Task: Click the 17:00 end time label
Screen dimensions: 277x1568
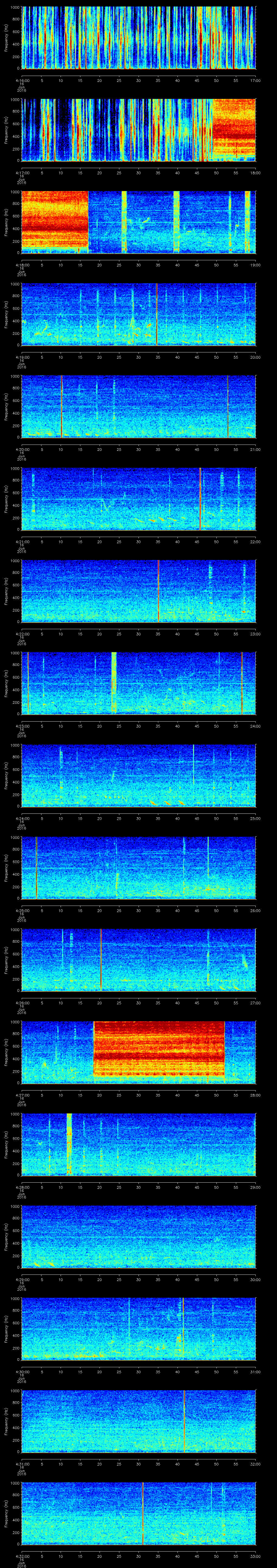Action: pos(255,80)
